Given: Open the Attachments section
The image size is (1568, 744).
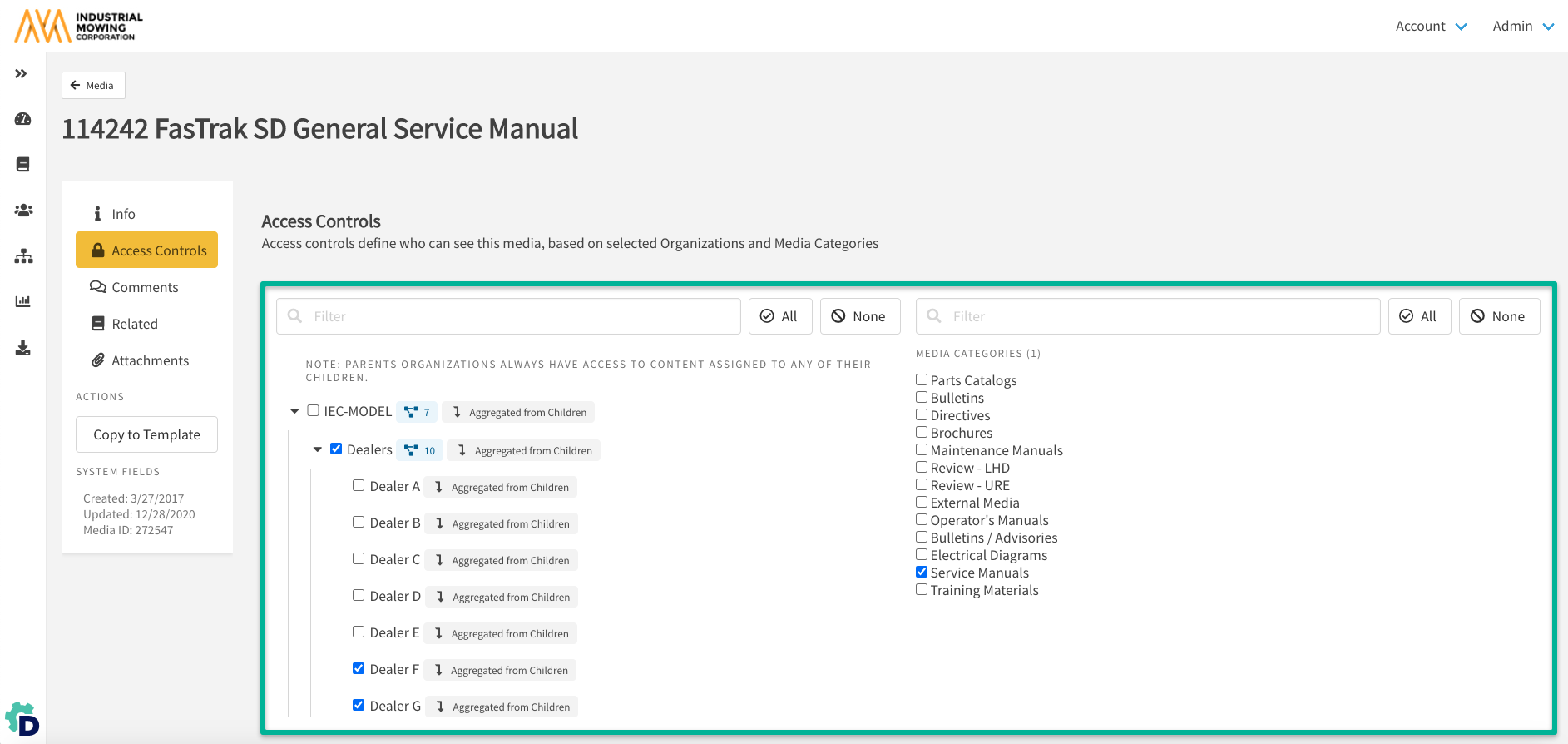Looking at the screenshot, I should 150,360.
